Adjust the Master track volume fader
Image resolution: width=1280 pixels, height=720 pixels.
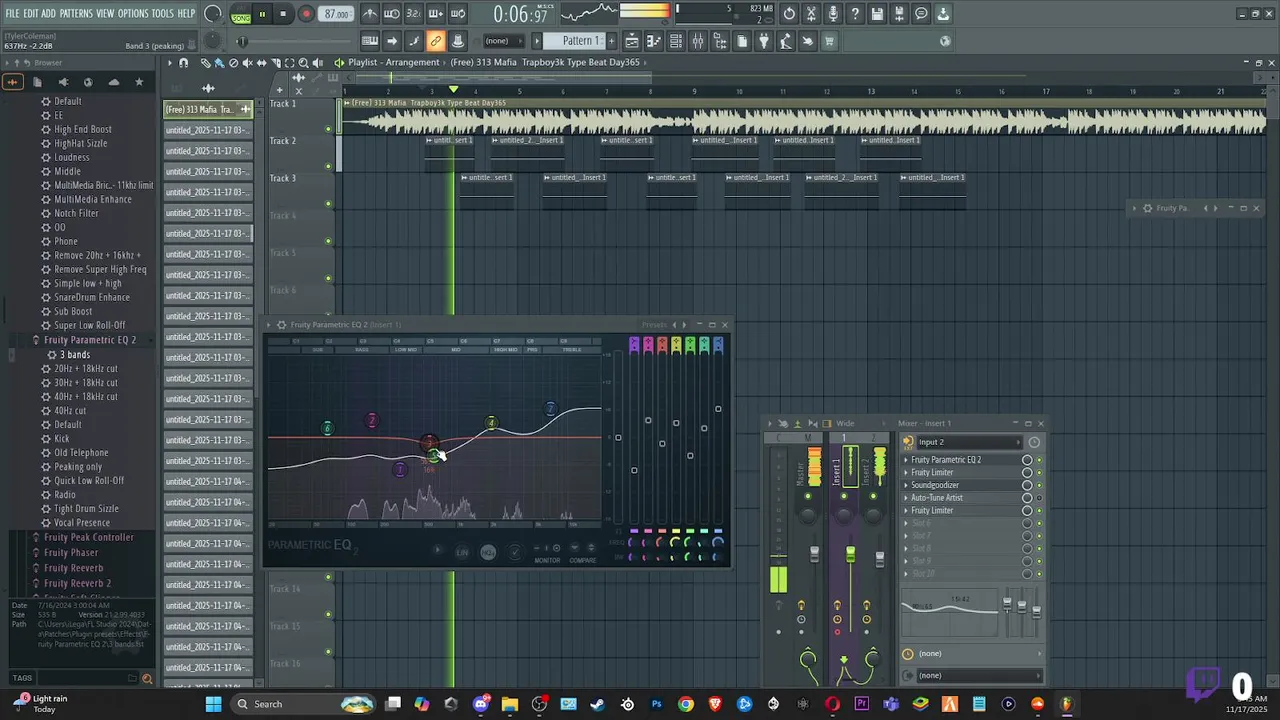pos(814,553)
